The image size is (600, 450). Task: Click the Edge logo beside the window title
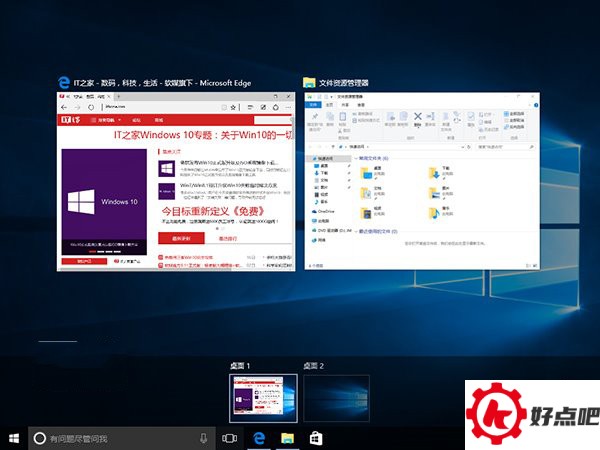click(x=65, y=81)
